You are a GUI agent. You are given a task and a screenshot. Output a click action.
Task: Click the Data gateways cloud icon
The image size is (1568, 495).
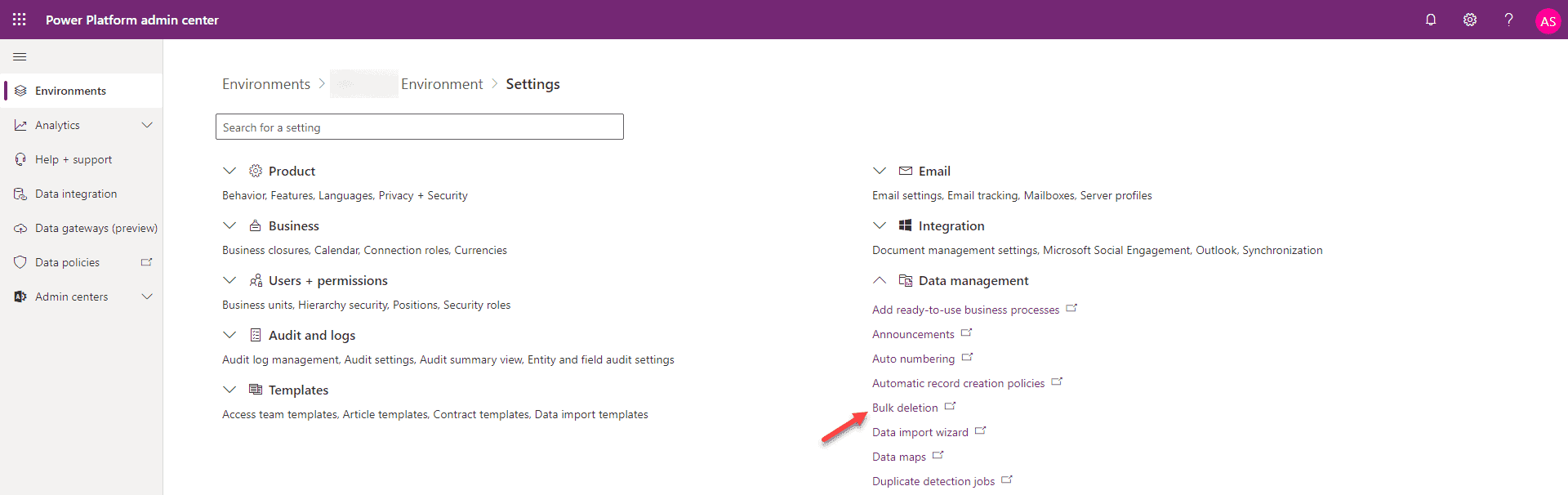point(20,228)
